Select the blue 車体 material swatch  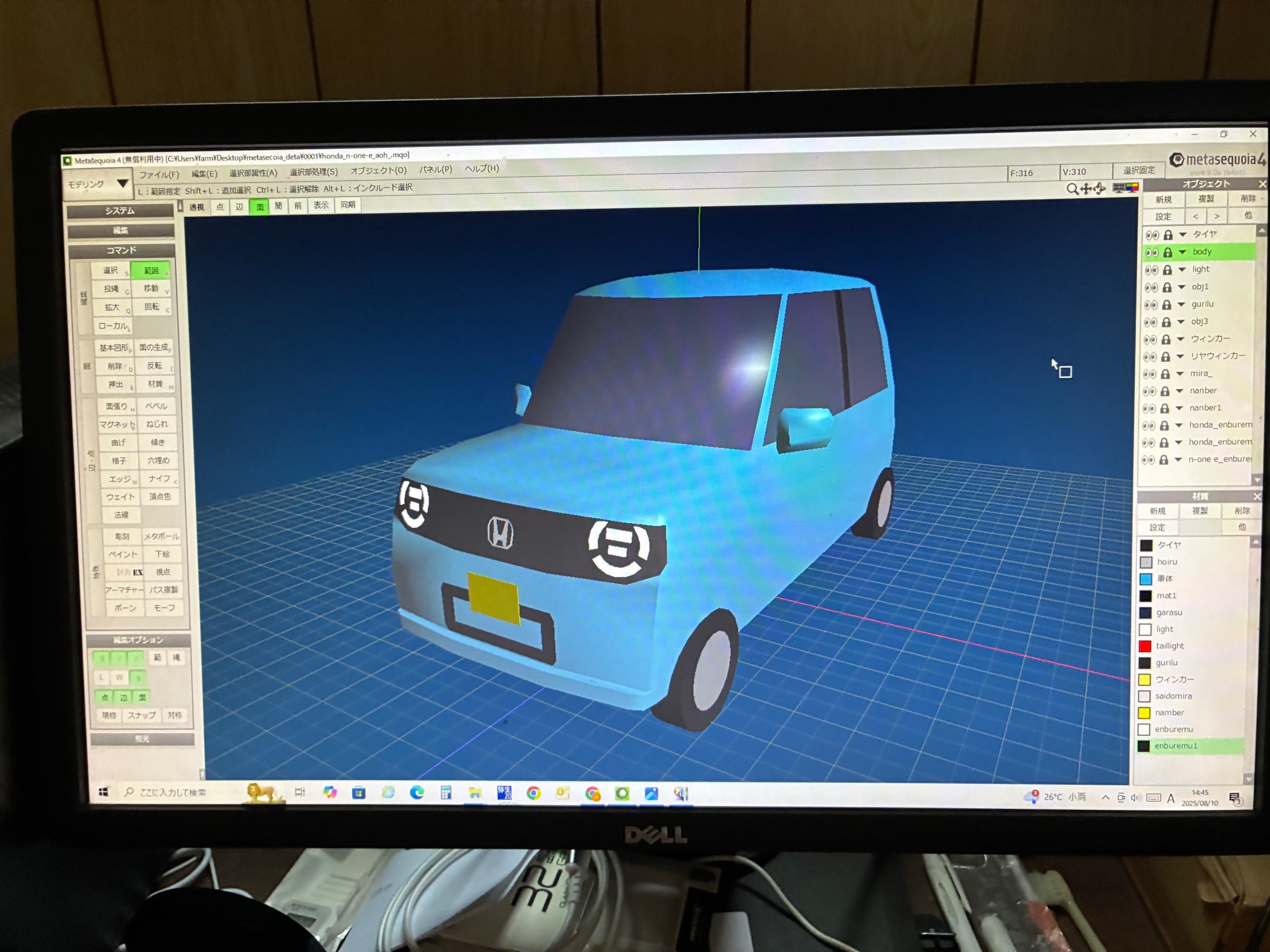(1146, 579)
